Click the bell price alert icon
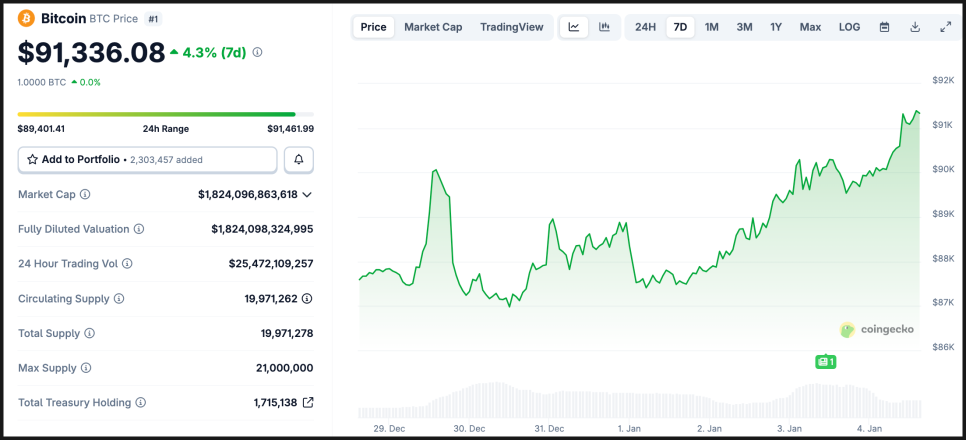The image size is (966, 440). click(x=299, y=160)
